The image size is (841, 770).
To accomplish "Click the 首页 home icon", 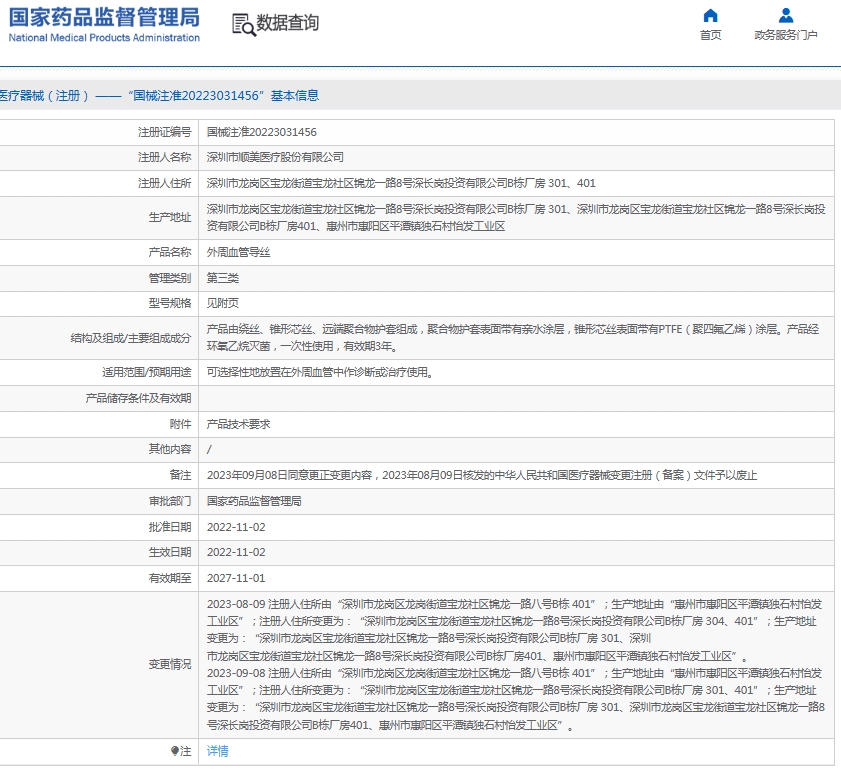I will click(x=710, y=15).
